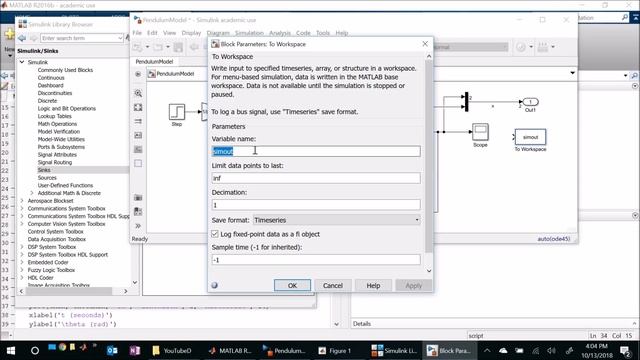Open Outlook from the taskbar
Viewport: 640px width, 360px height.
(112, 350)
